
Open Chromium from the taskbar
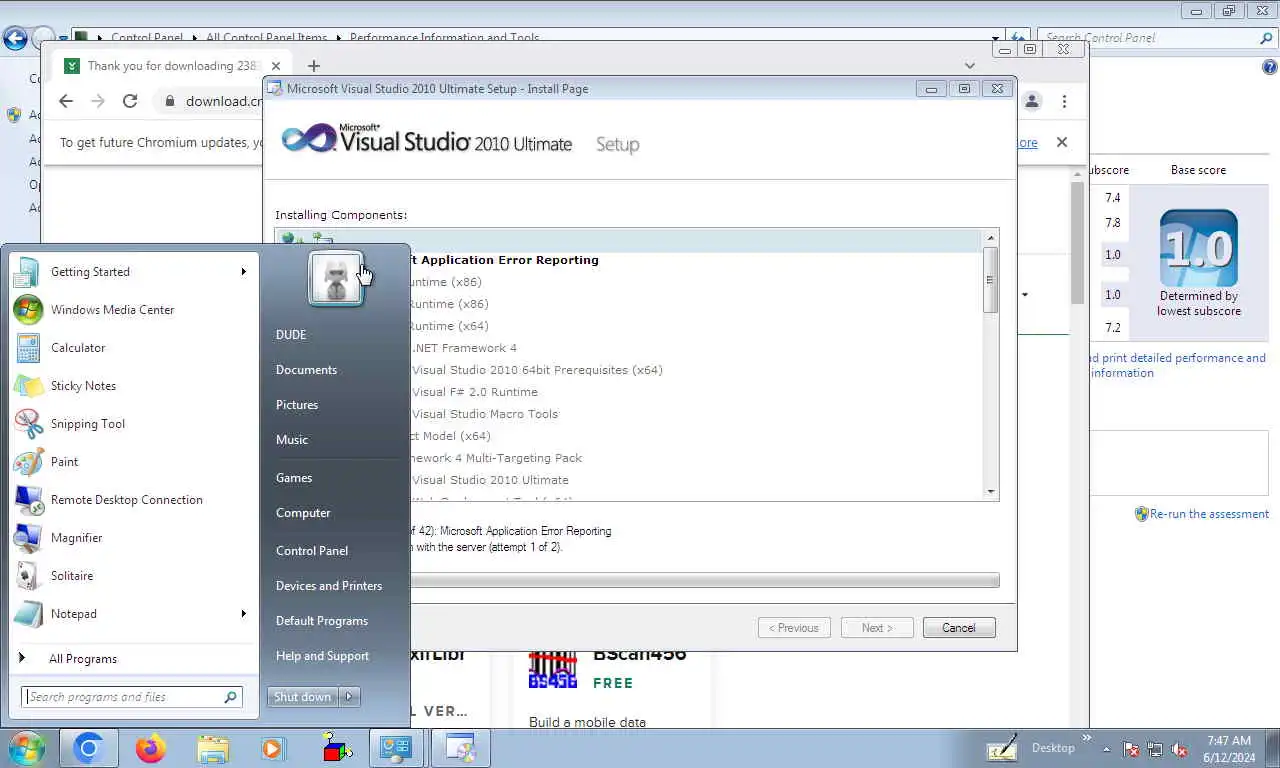(x=88, y=748)
